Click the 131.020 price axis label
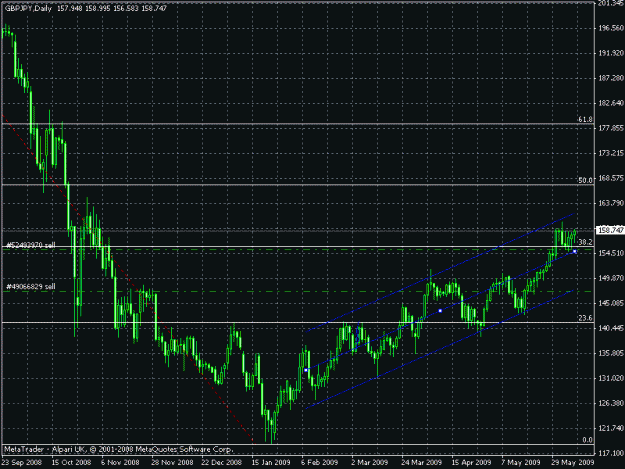This screenshot has height=469, width=625. pyautogui.click(x=611, y=378)
